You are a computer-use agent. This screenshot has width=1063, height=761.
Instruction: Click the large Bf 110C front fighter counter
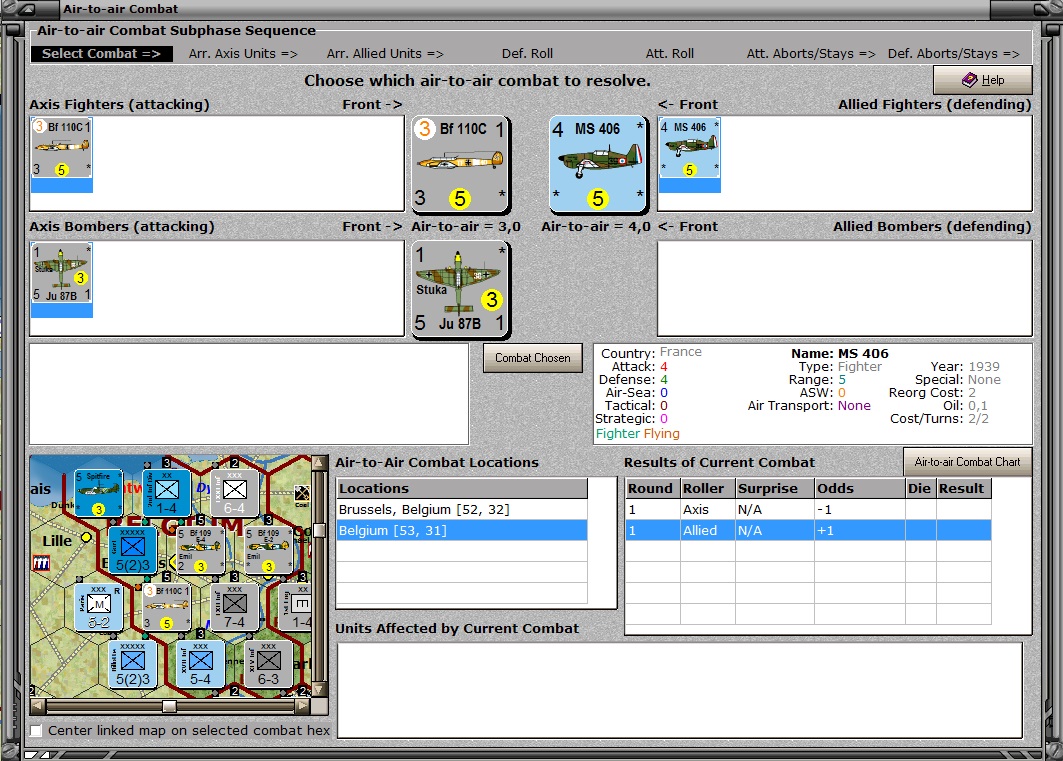coord(460,164)
